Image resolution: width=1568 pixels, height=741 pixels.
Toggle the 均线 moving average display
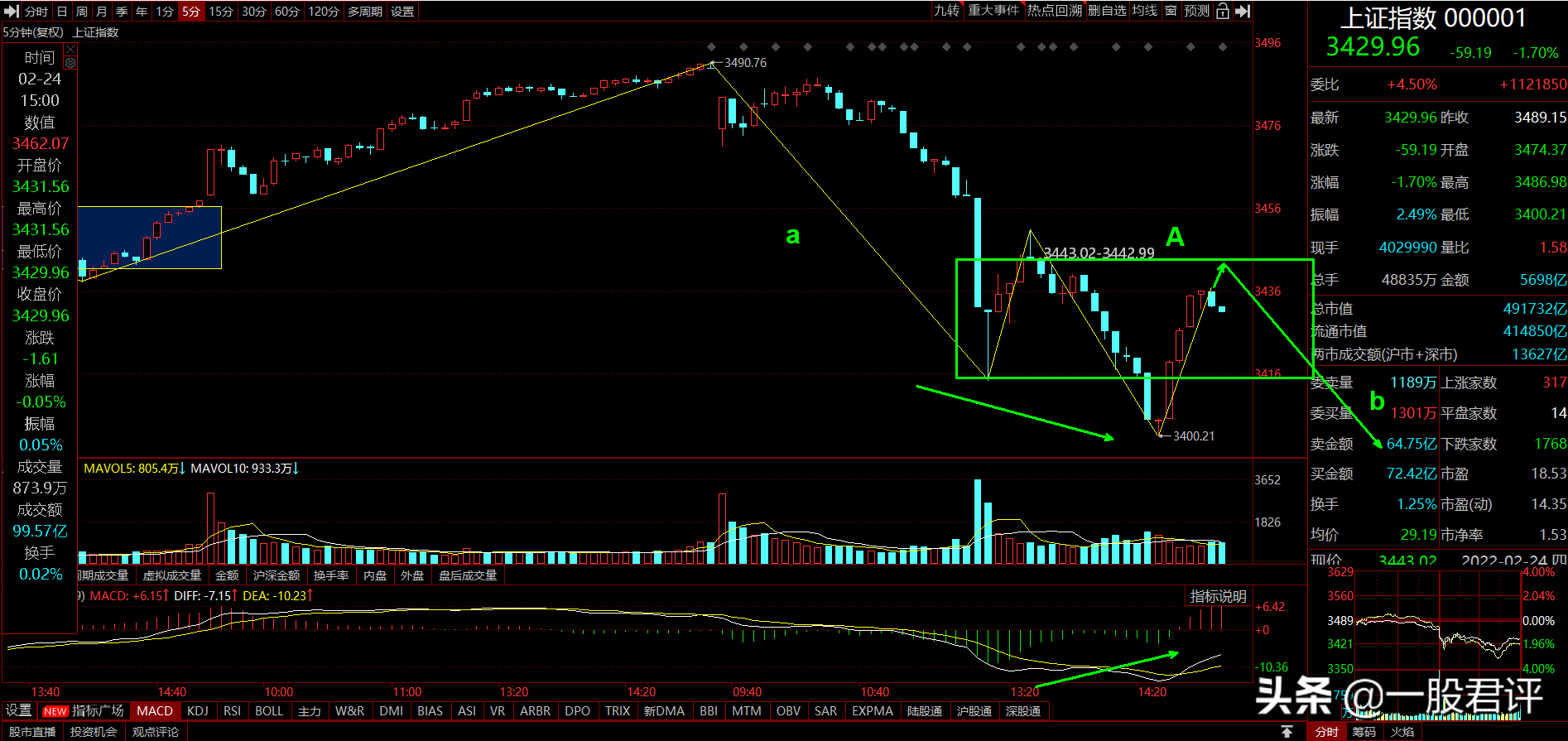click(x=1145, y=11)
